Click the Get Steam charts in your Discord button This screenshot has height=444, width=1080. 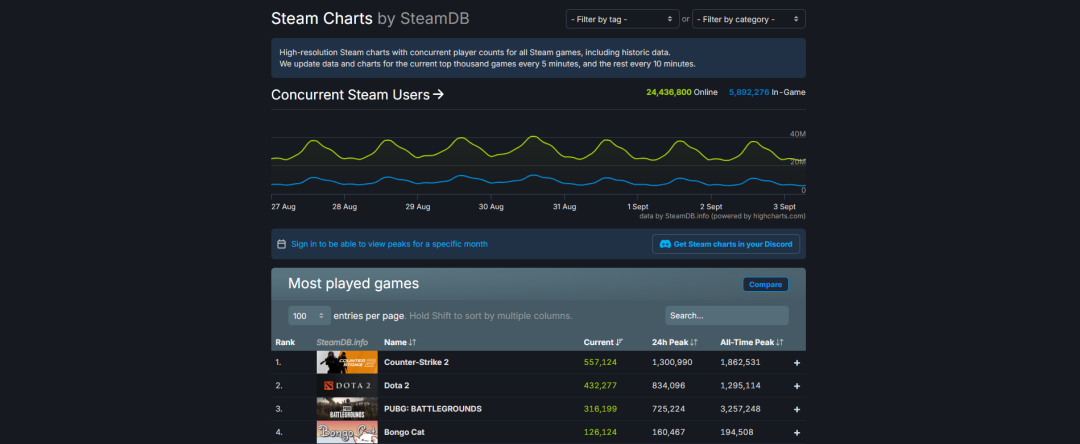(x=727, y=244)
